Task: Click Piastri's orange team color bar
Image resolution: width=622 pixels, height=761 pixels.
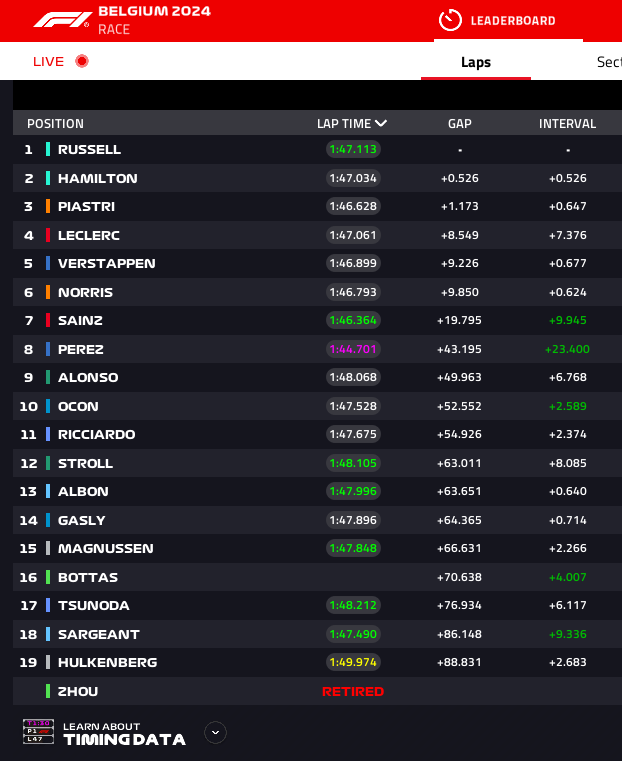Action: [x=48, y=206]
